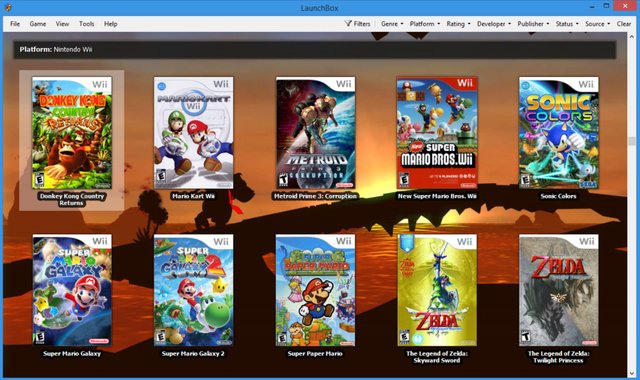Viewport: 640px width, 380px height.
Task: Click 'Donkey Kong Country Returns' title label
Action: [71, 199]
